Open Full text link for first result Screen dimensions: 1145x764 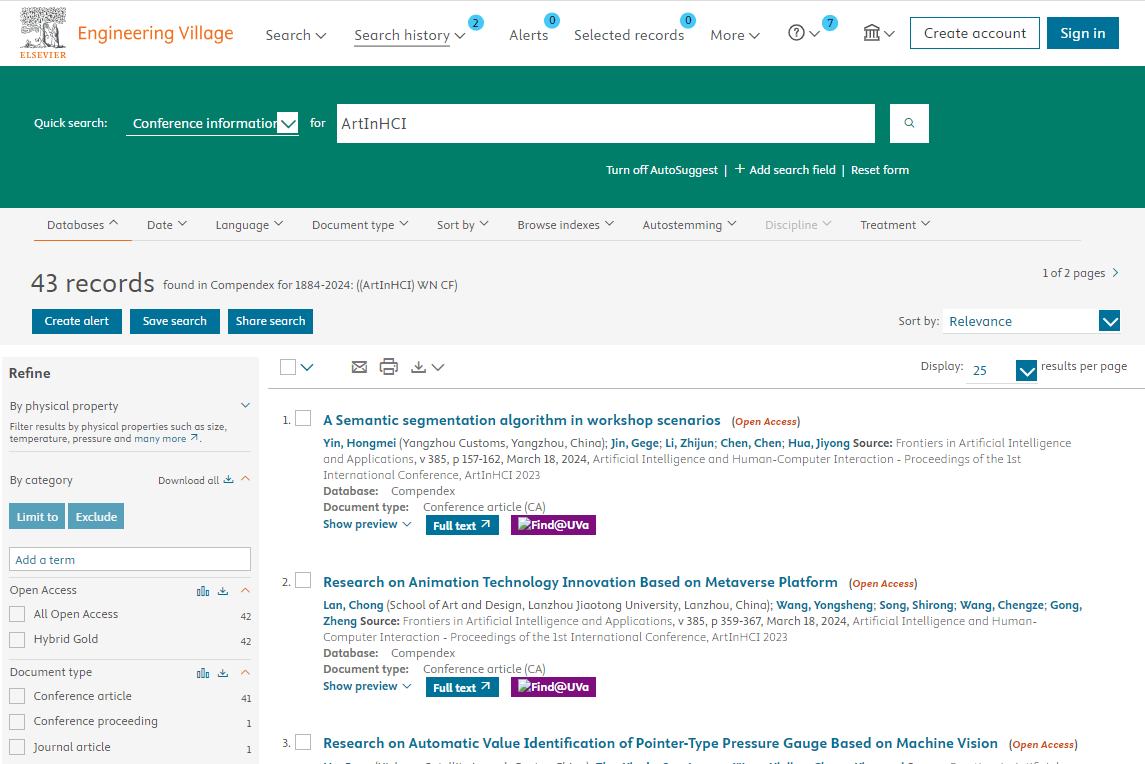tap(461, 525)
